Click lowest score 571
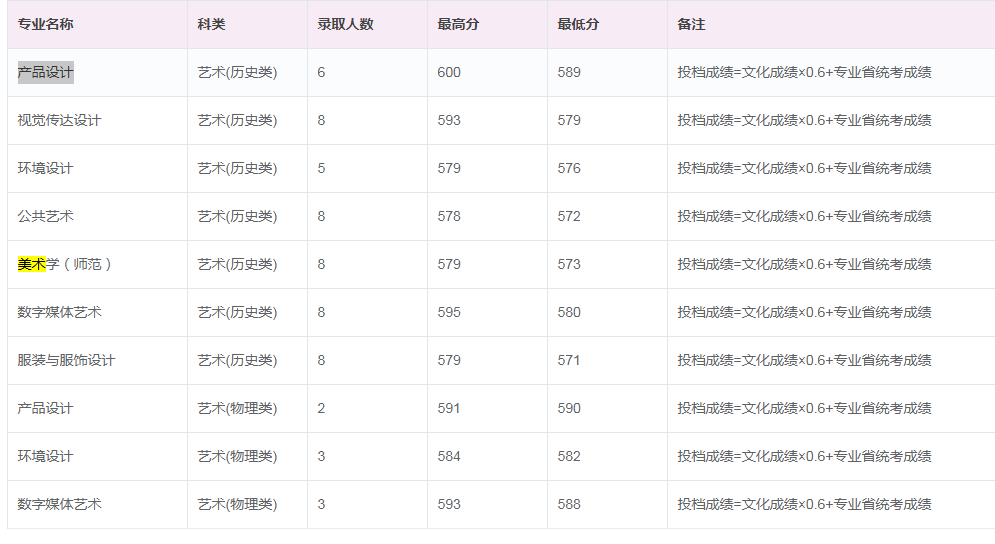This screenshot has width=995, height=544. [569, 361]
